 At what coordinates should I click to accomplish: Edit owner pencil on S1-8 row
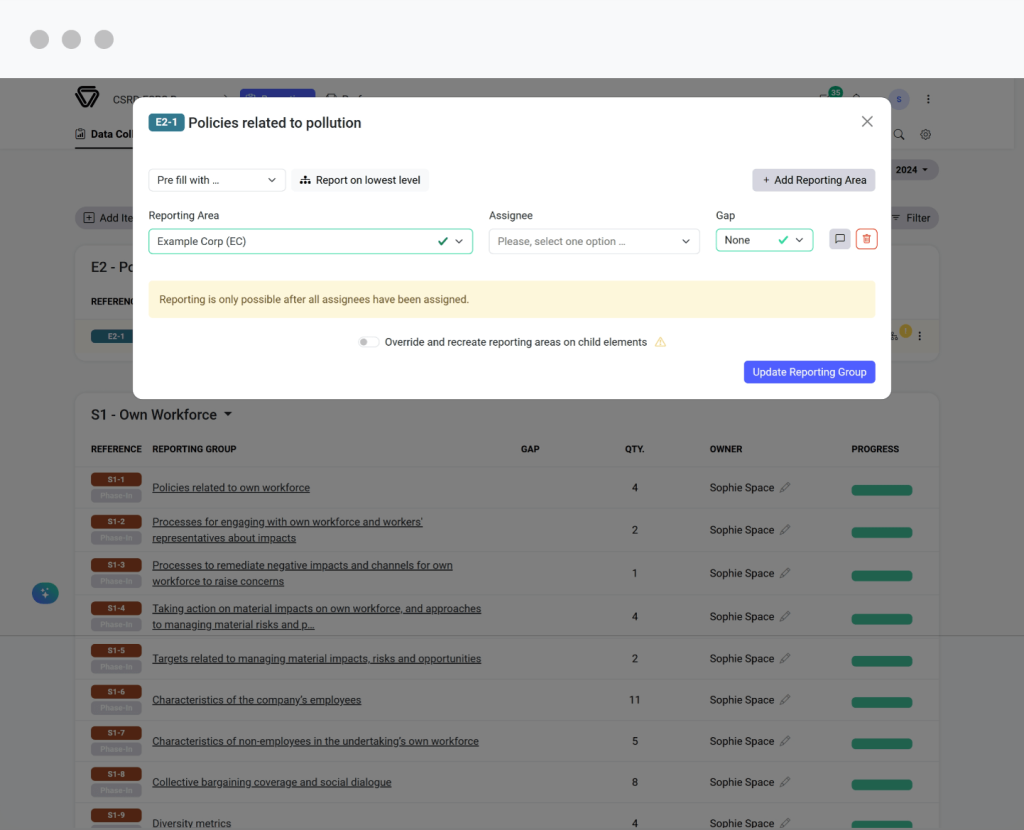click(x=785, y=782)
